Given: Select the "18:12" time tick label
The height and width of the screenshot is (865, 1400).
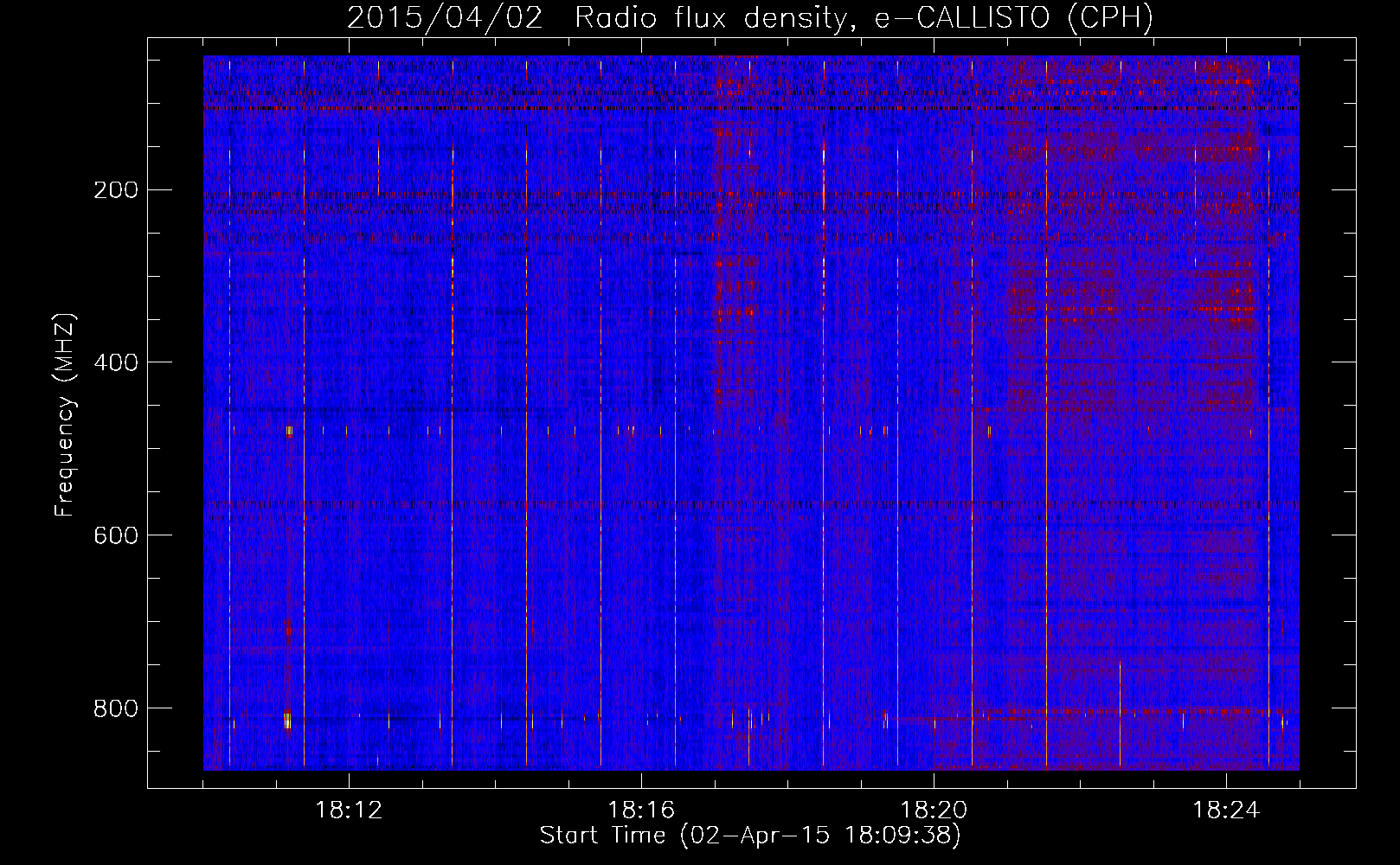Looking at the screenshot, I should (x=349, y=811).
